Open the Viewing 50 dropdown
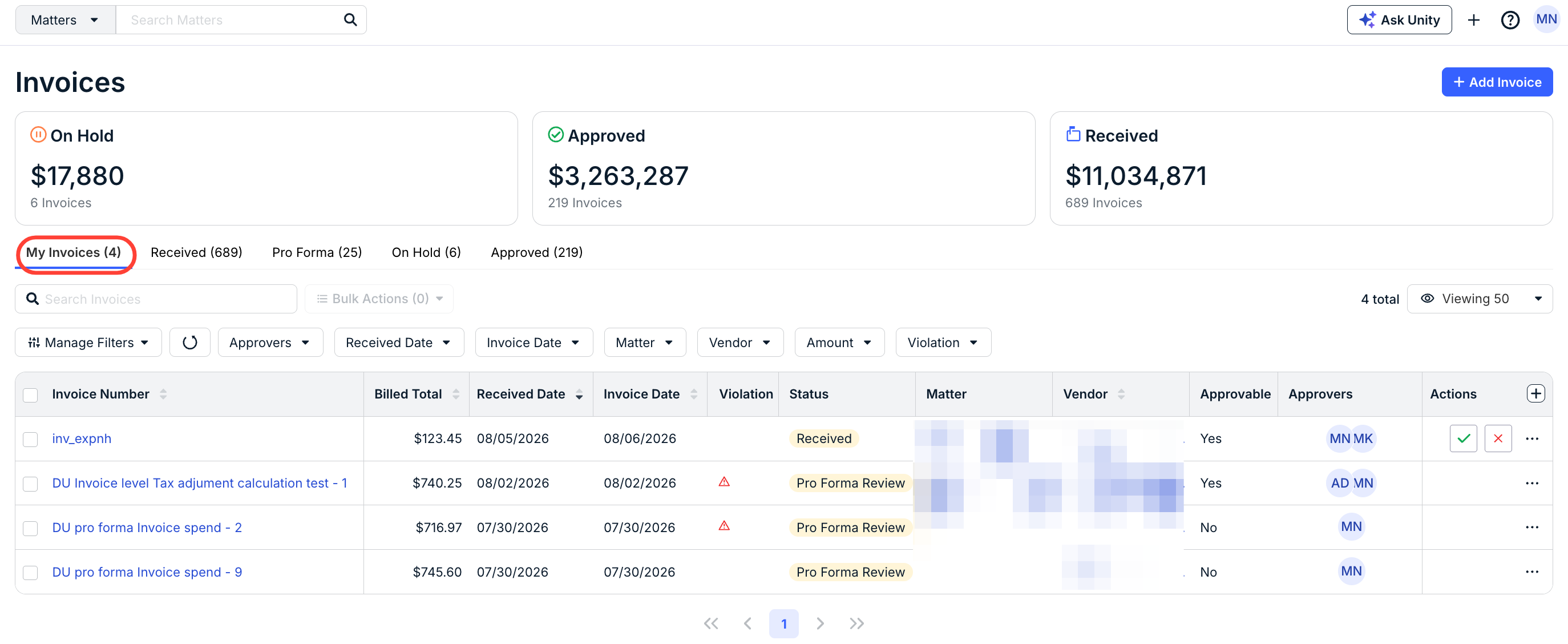 click(x=1480, y=299)
